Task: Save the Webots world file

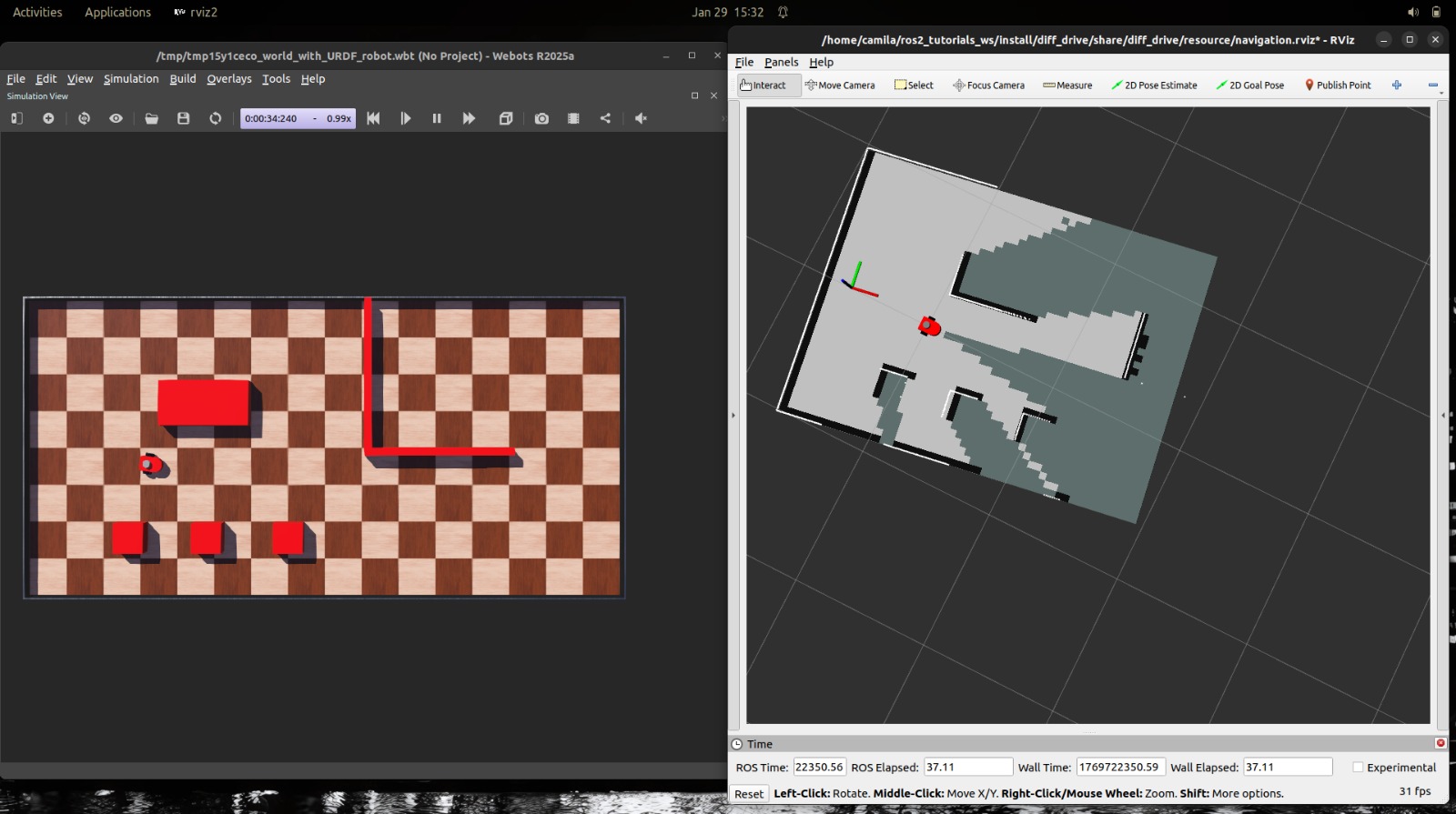Action: coord(183,118)
